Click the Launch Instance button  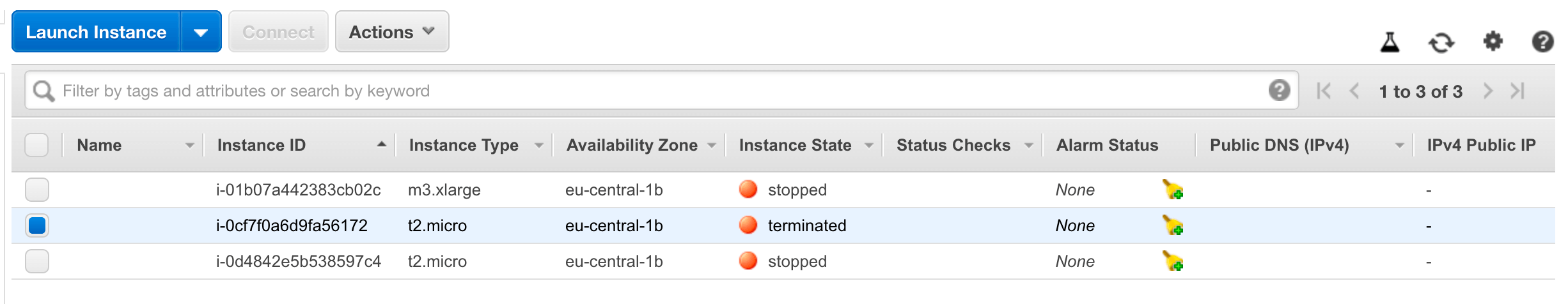[96, 32]
